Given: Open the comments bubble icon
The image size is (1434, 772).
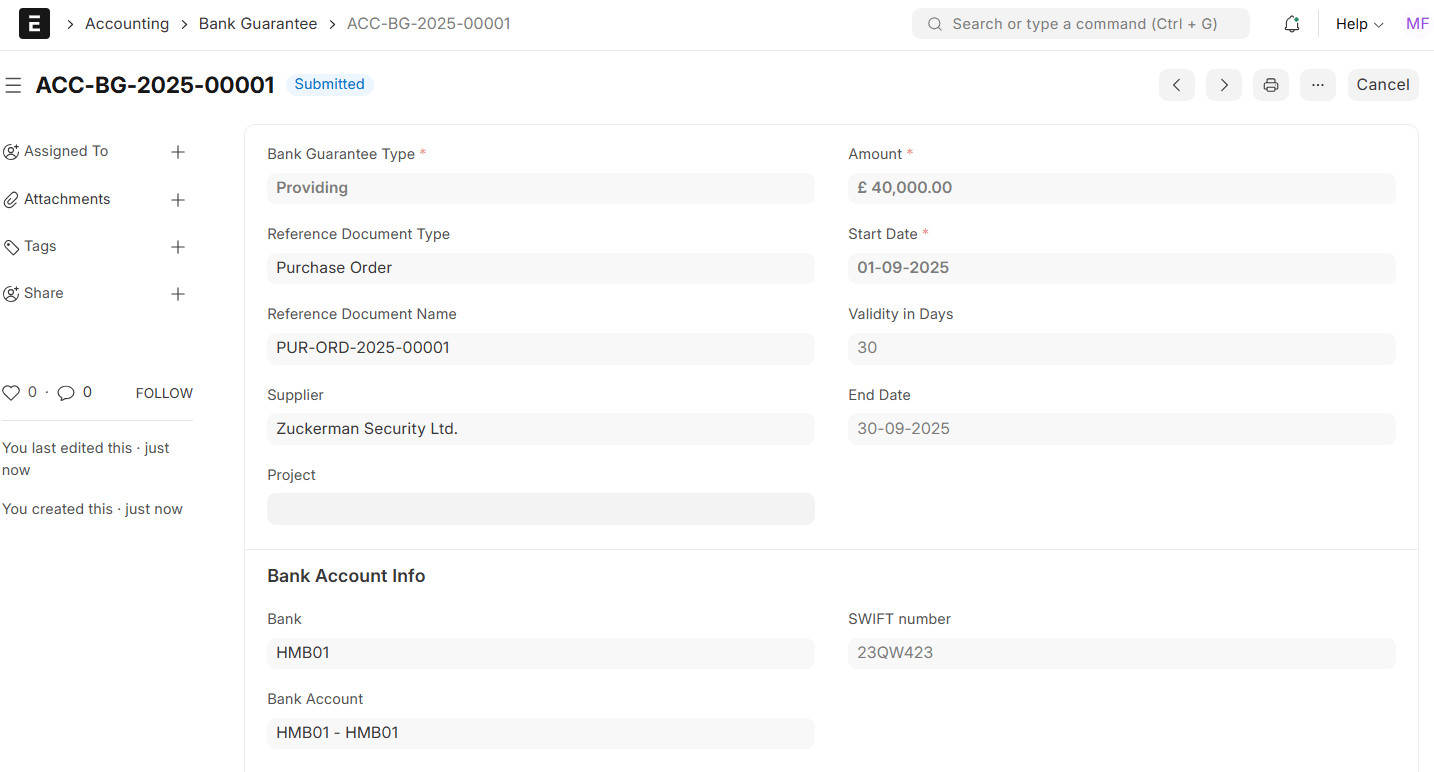Looking at the screenshot, I should tap(66, 393).
